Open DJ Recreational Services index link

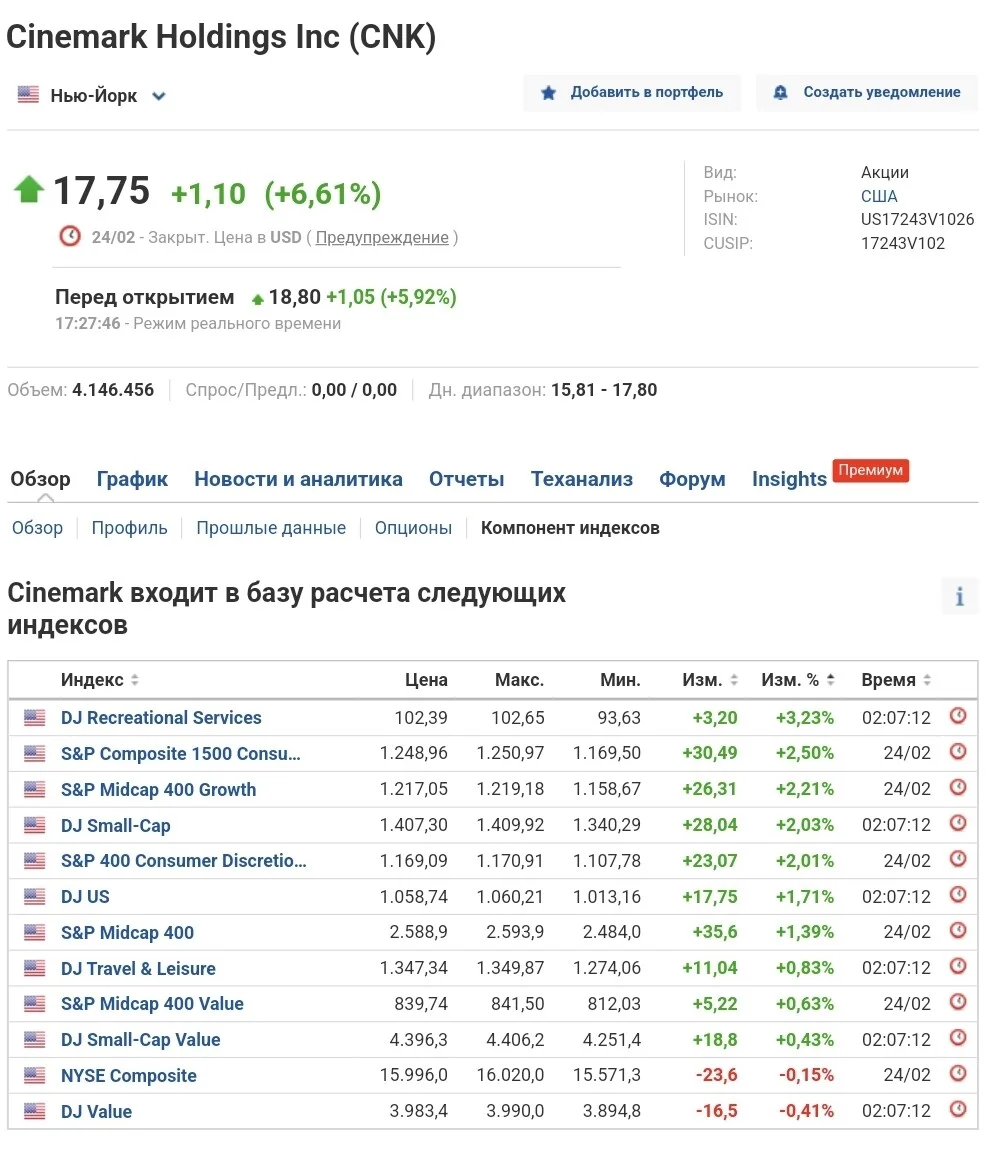pyautogui.click(x=161, y=718)
